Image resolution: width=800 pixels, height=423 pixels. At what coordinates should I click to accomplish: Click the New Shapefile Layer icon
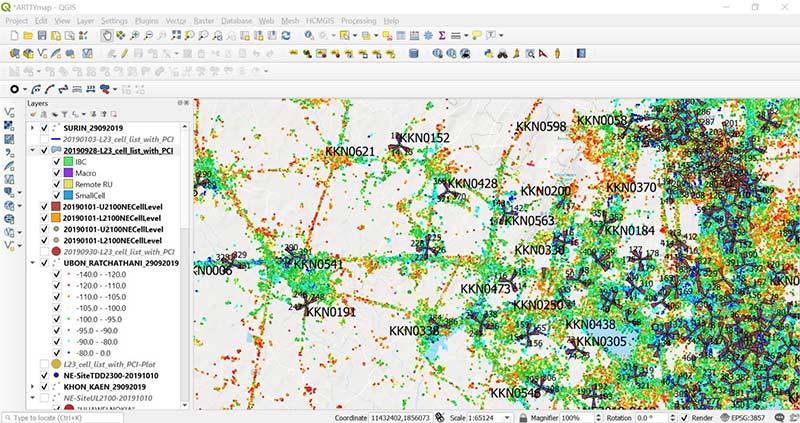(42, 53)
